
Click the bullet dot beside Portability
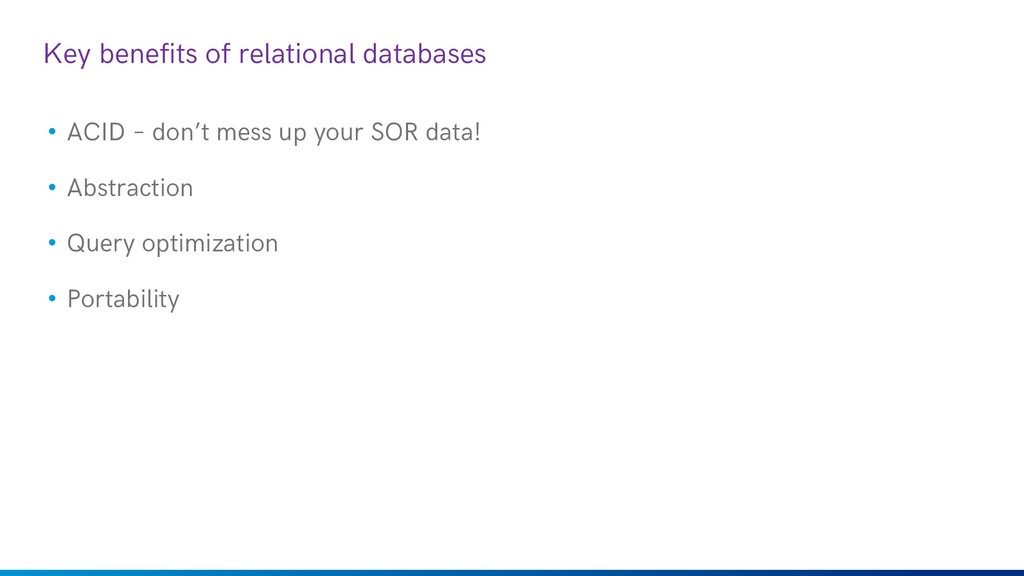click(52, 298)
